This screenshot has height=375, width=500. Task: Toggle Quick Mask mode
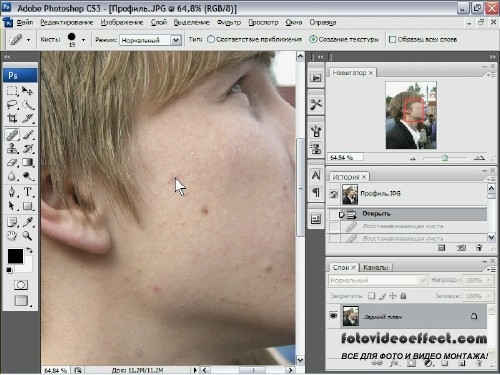coord(21,285)
